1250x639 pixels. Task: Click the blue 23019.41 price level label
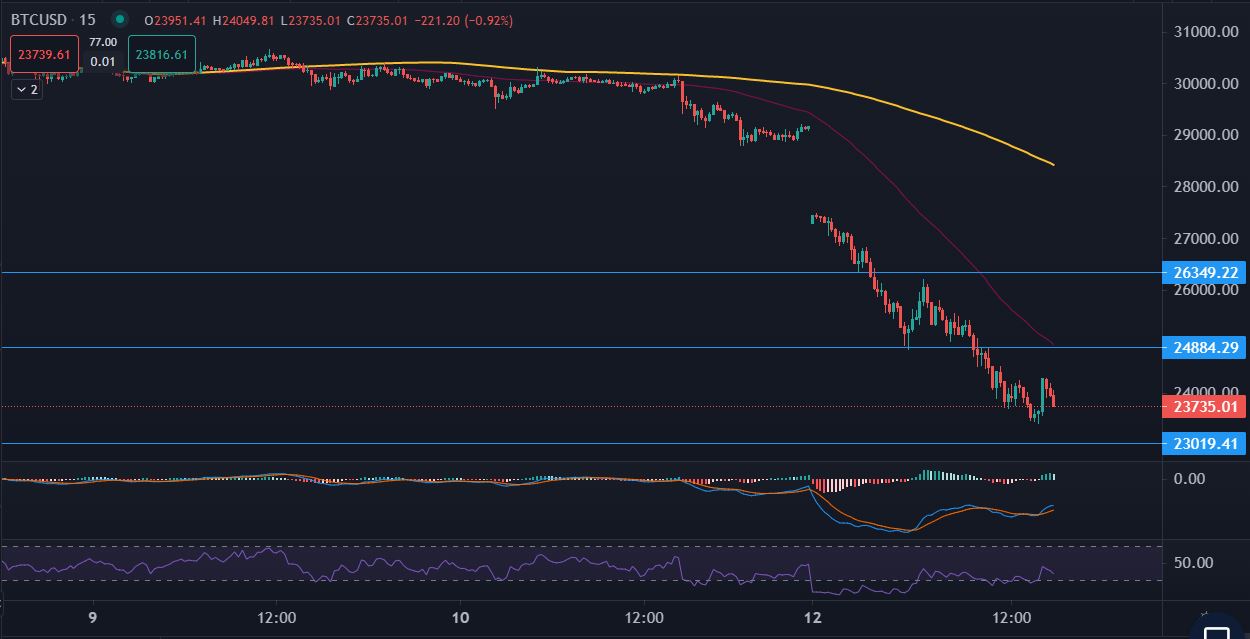tap(1203, 444)
